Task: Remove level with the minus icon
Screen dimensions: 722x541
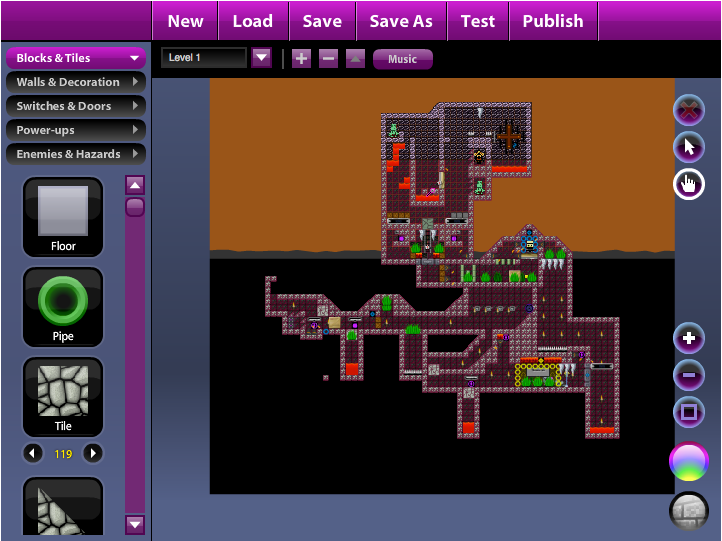Action: [328, 58]
